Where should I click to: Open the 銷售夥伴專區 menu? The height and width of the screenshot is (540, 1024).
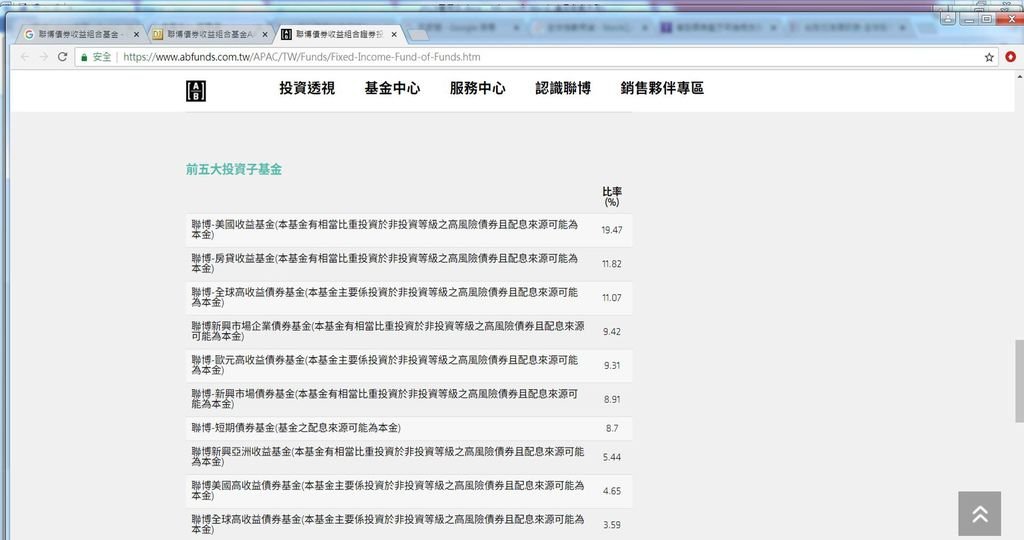[x=662, y=88]
